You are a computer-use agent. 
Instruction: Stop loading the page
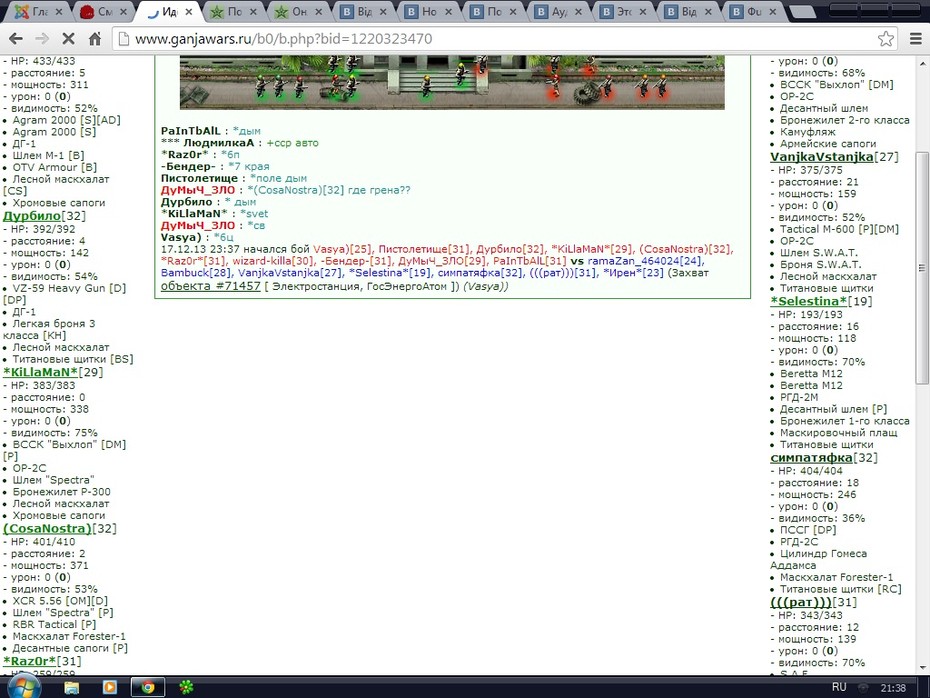point(68,39)
